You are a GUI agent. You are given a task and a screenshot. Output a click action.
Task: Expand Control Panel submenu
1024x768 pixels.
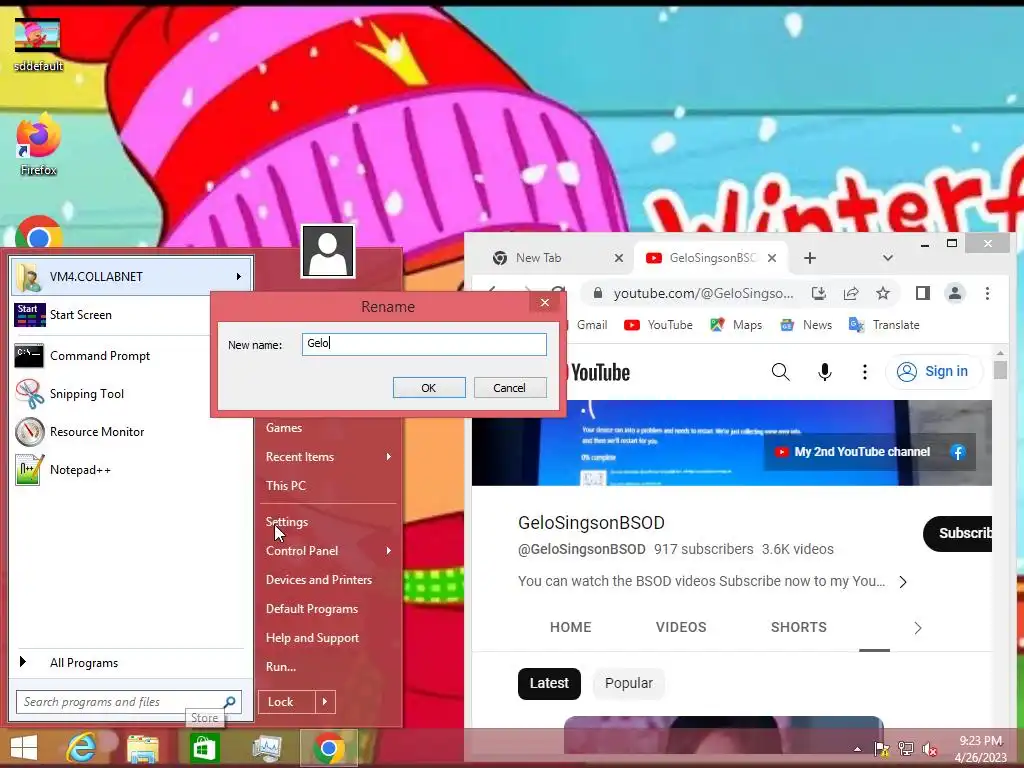328,551
